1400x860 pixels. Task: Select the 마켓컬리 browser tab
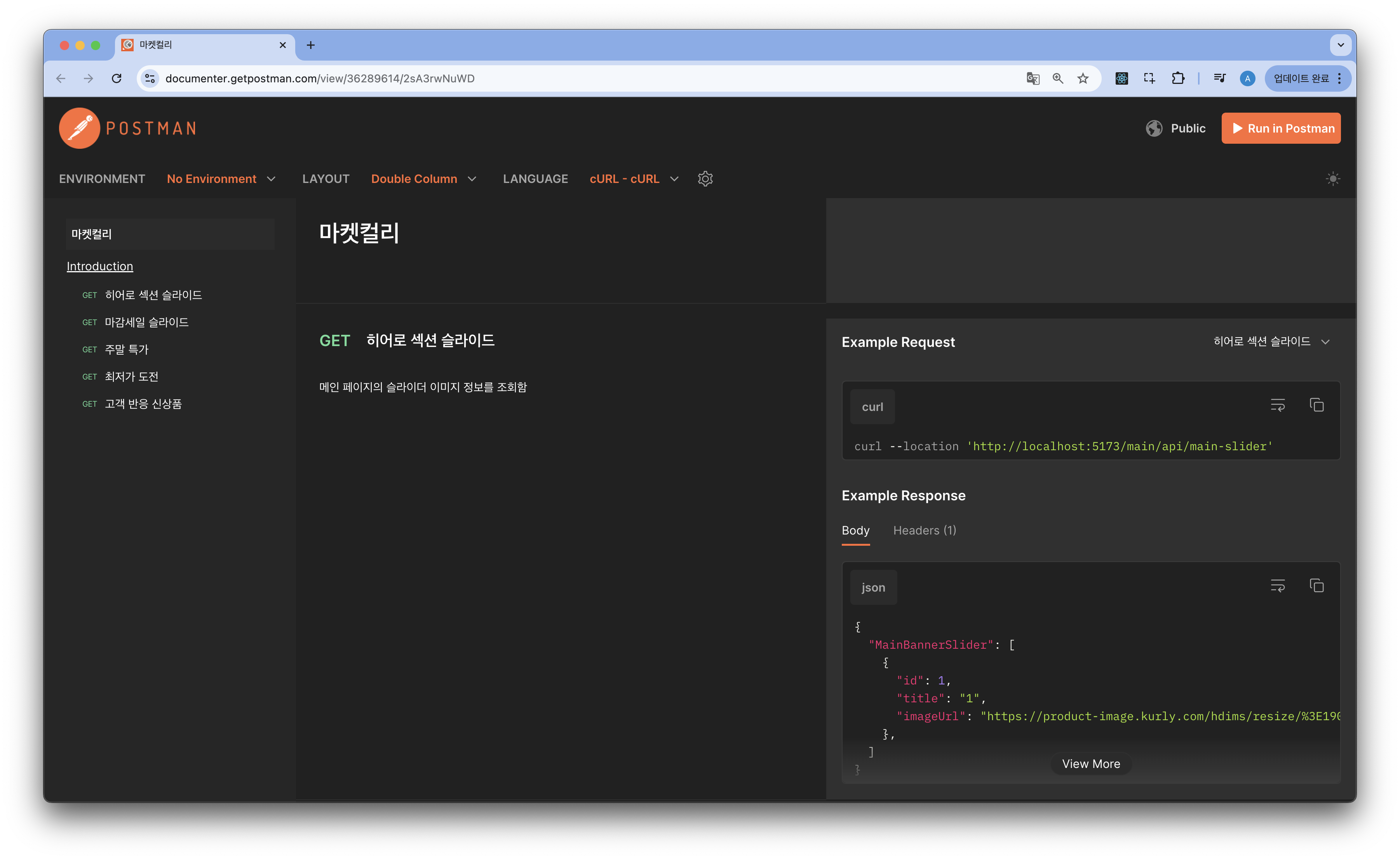(x=205, y=45)
